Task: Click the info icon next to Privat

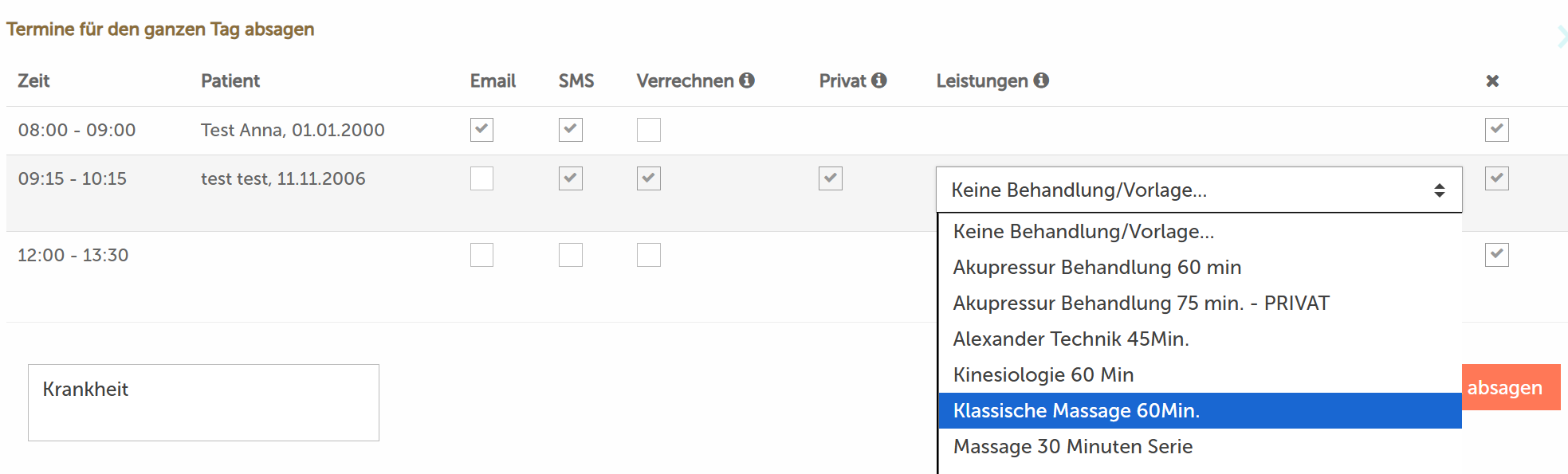Action: pos(878,80)
